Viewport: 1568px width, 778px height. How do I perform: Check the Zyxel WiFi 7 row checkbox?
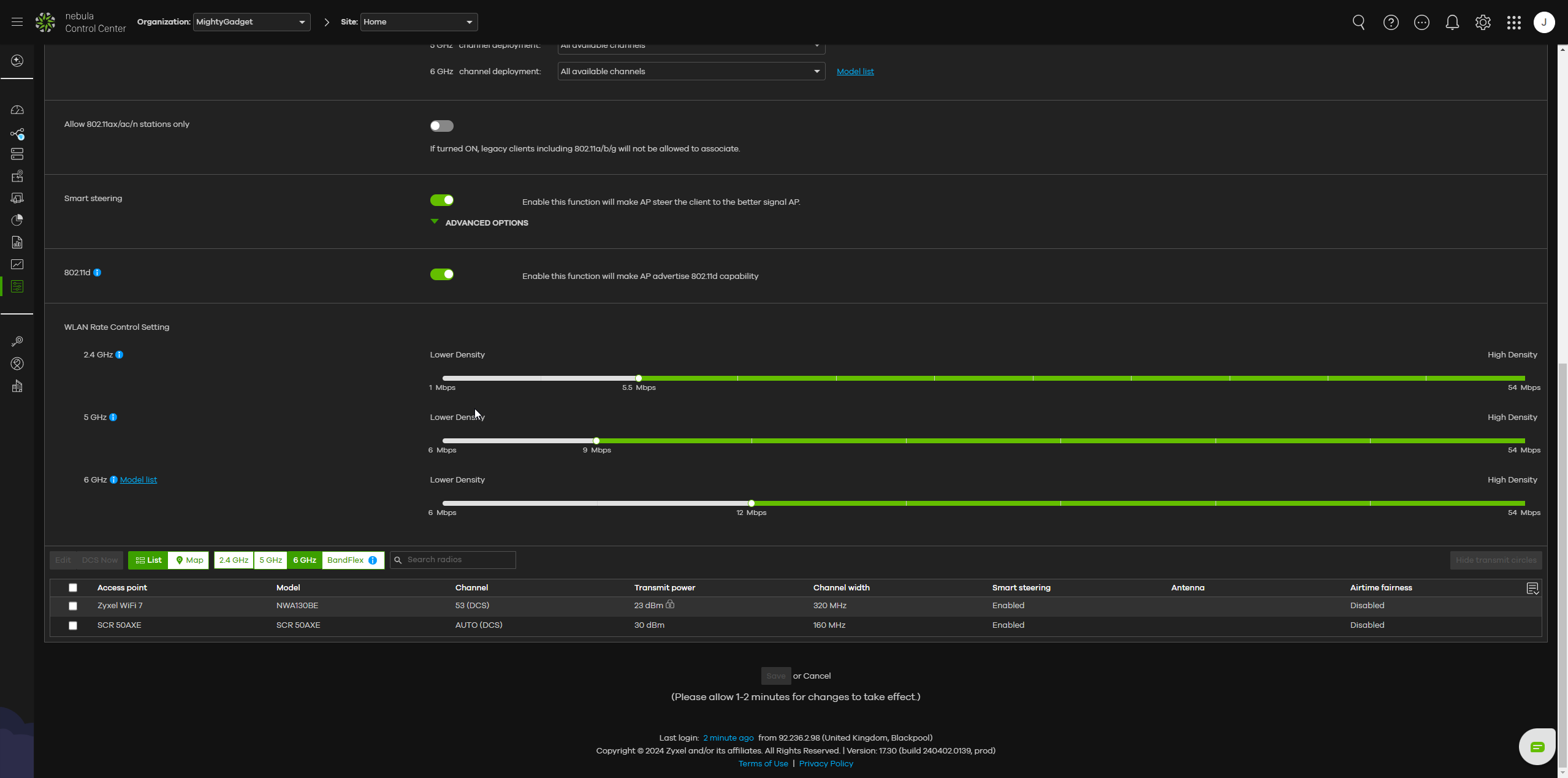pos(73,606)
